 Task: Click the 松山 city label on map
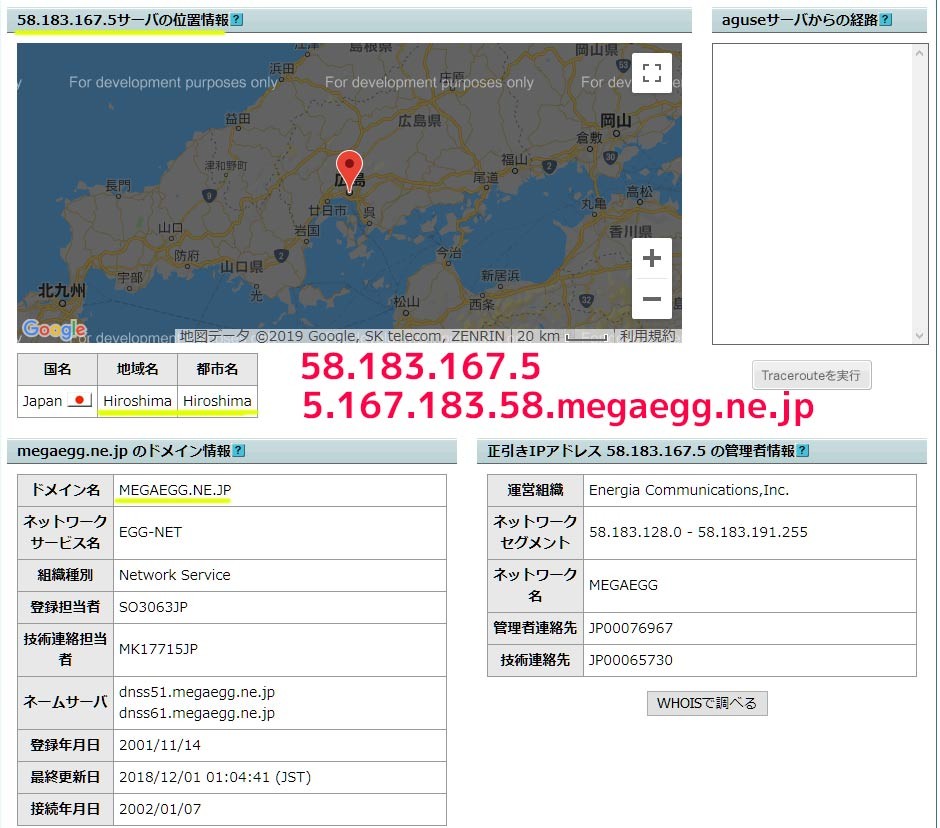click(406, 302)
